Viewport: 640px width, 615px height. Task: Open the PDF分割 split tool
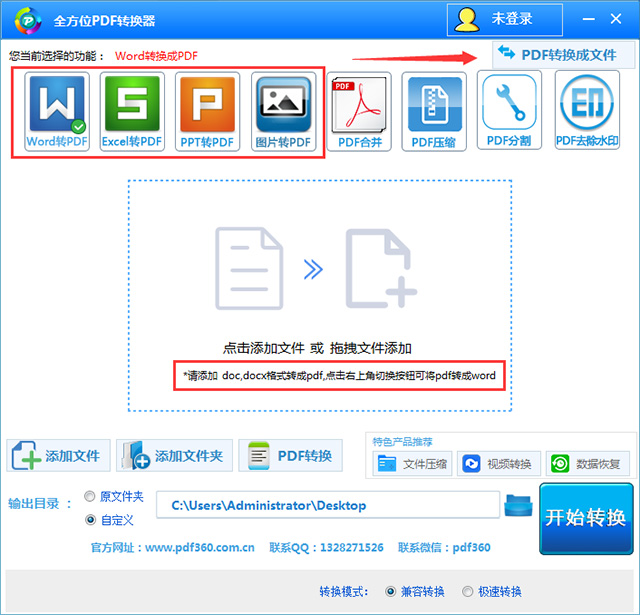(509, 110)
